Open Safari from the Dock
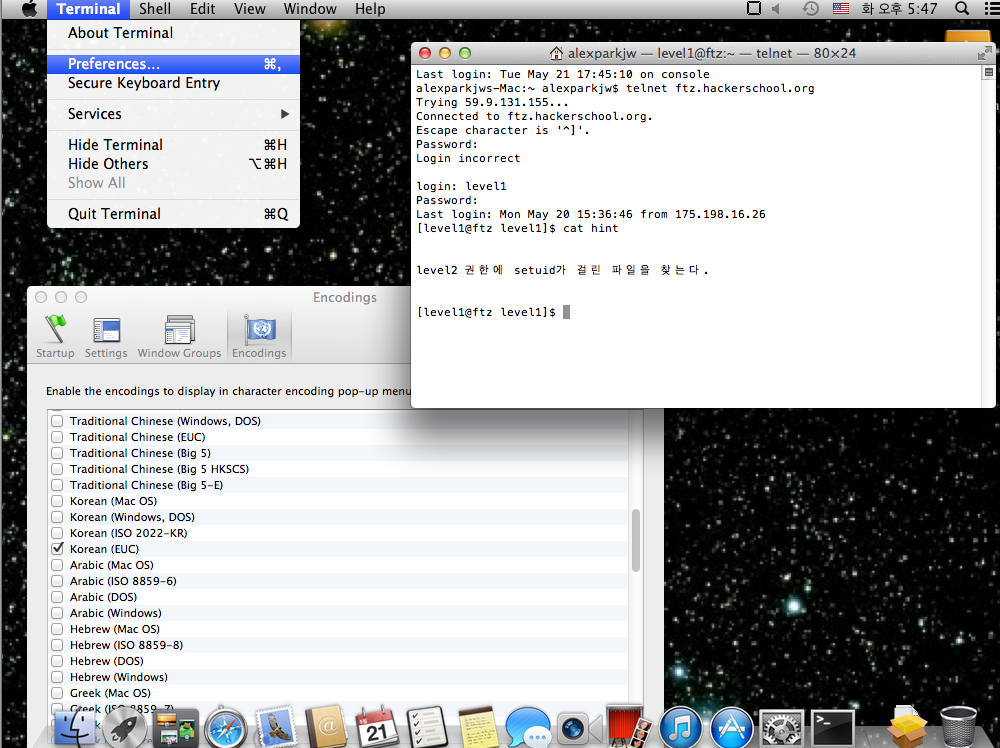1000x748 pixels. pyautogui.click(x=226, y=727)
